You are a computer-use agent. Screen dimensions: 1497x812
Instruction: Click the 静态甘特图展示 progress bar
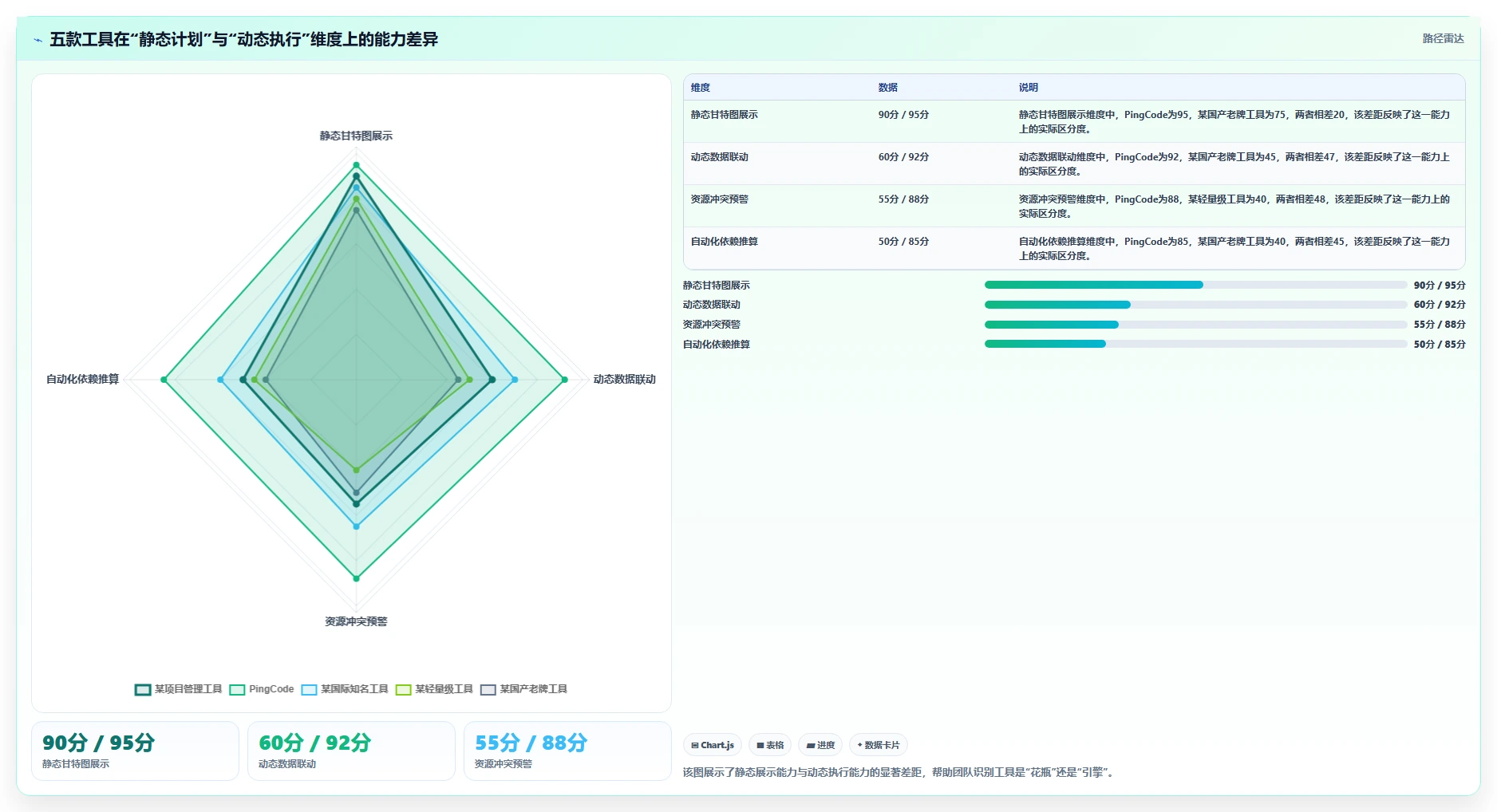(x=1195, y=285)
